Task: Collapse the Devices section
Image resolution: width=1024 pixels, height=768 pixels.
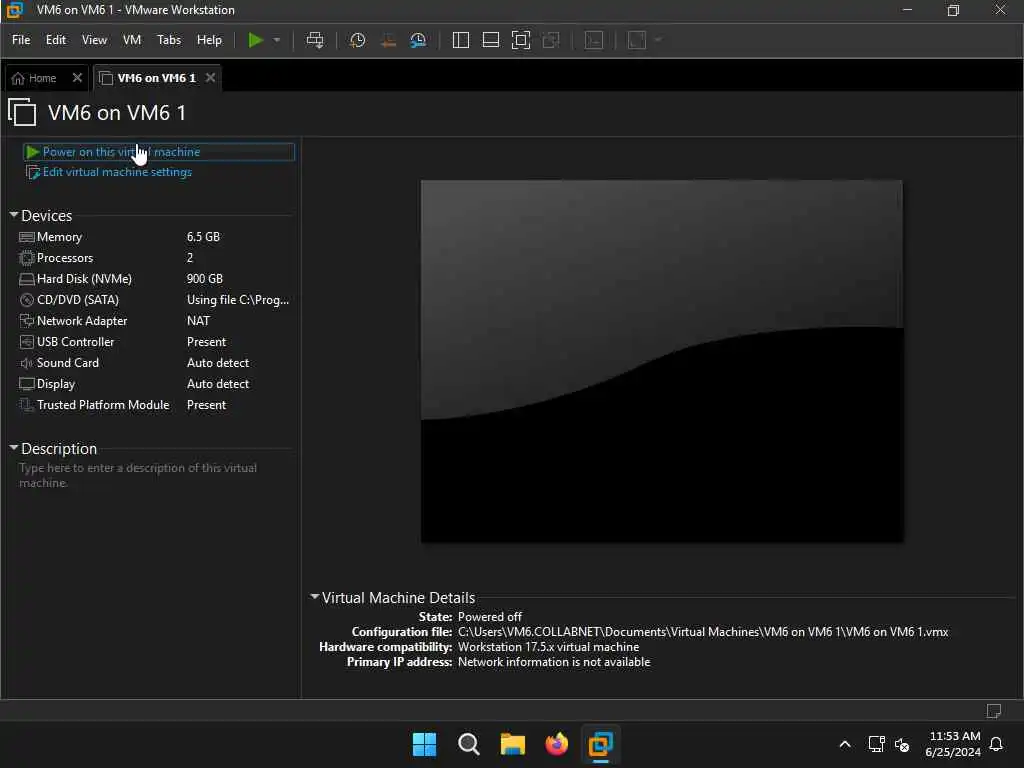Action: click(14, 215)
